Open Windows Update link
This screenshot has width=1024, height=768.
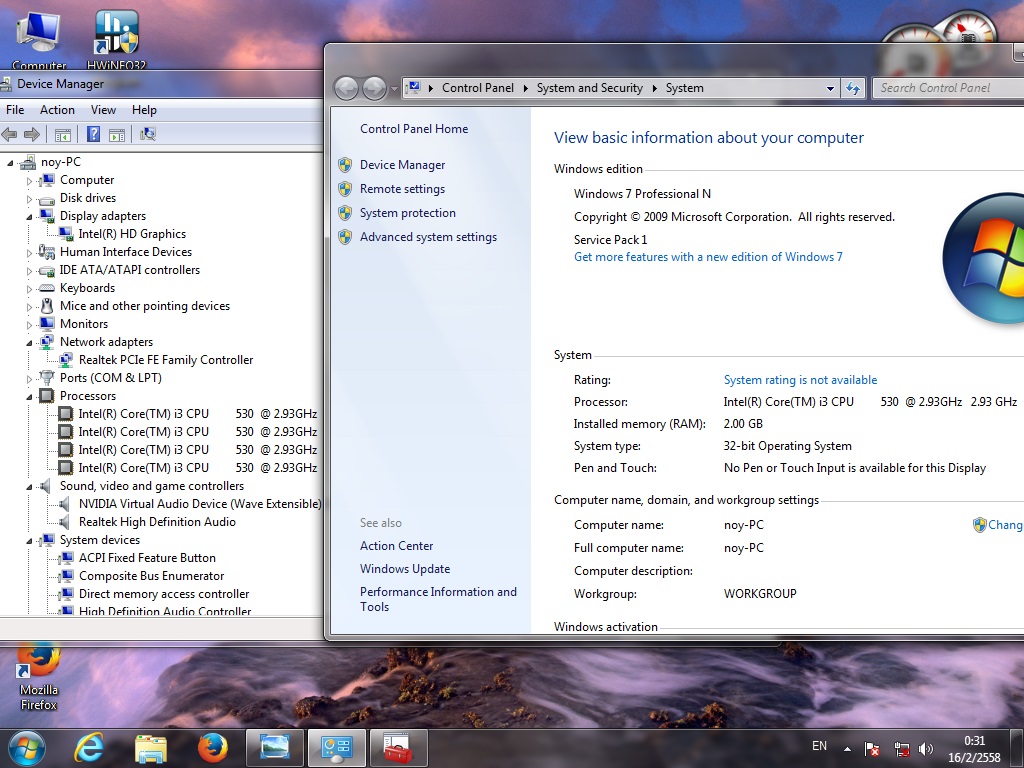tap(405, 569)
